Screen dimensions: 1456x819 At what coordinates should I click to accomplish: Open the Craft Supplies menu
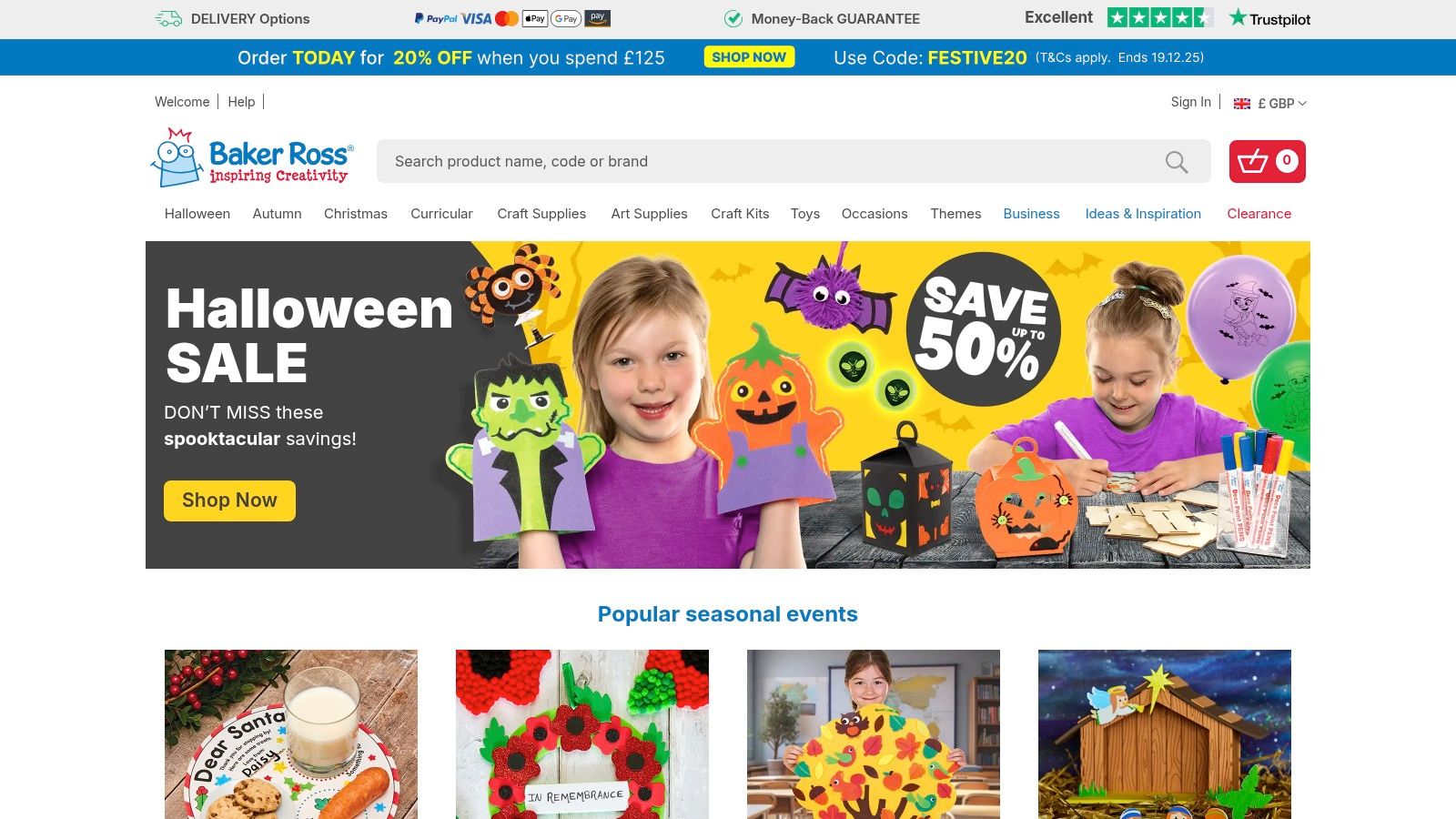541,214
